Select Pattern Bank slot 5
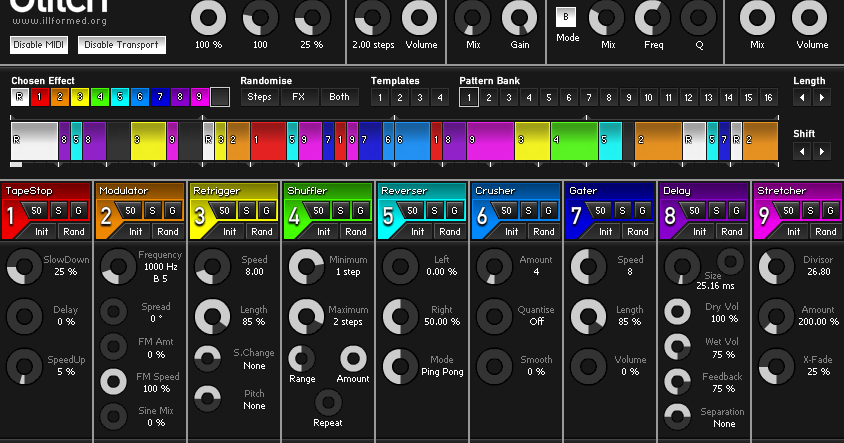 (549, 97)
